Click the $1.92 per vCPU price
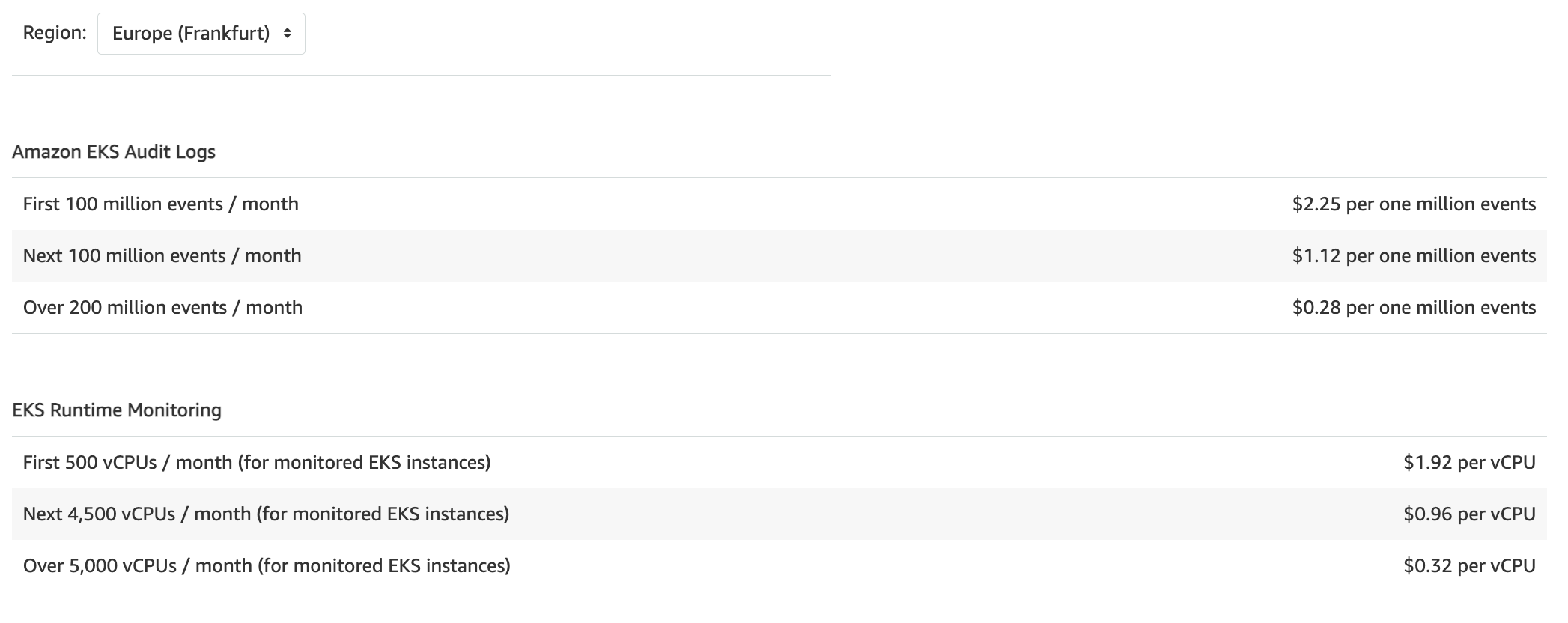This screenshot has width=1568, height=623. (1469, 463)
